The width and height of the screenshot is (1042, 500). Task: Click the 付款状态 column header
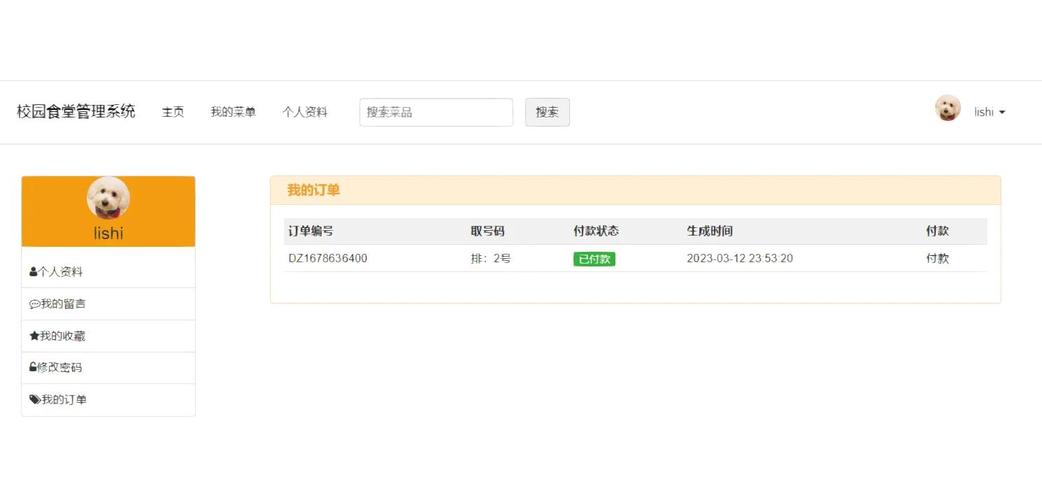(x=596, y=231)
